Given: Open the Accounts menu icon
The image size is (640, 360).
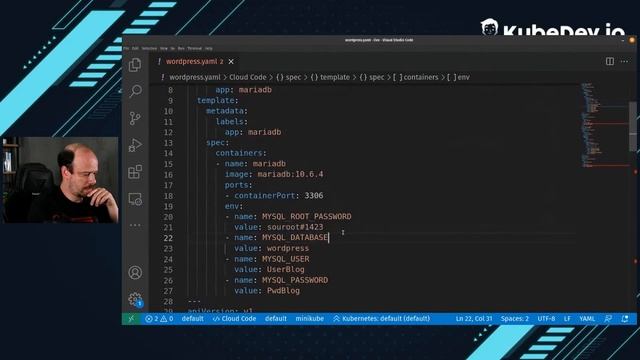Looking at the screenshot, I should (135, 272).
